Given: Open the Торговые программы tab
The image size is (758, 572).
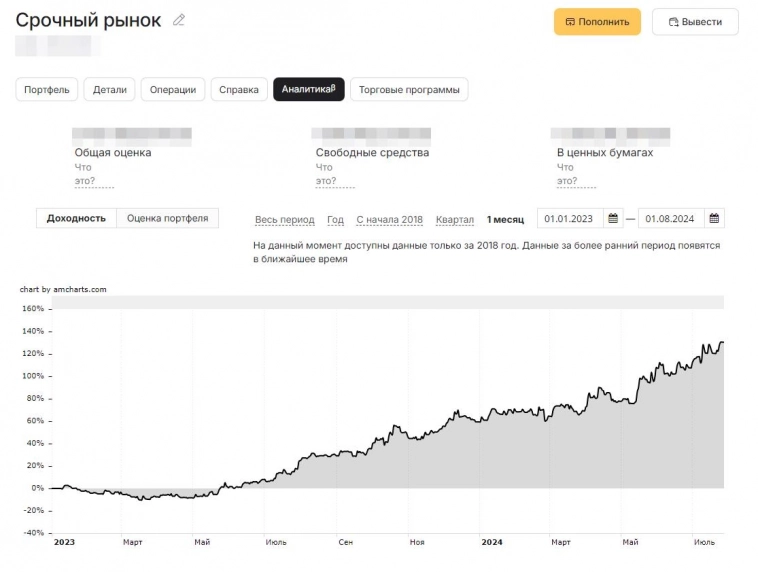Looking at the screenshot, I should coord(409,89).
